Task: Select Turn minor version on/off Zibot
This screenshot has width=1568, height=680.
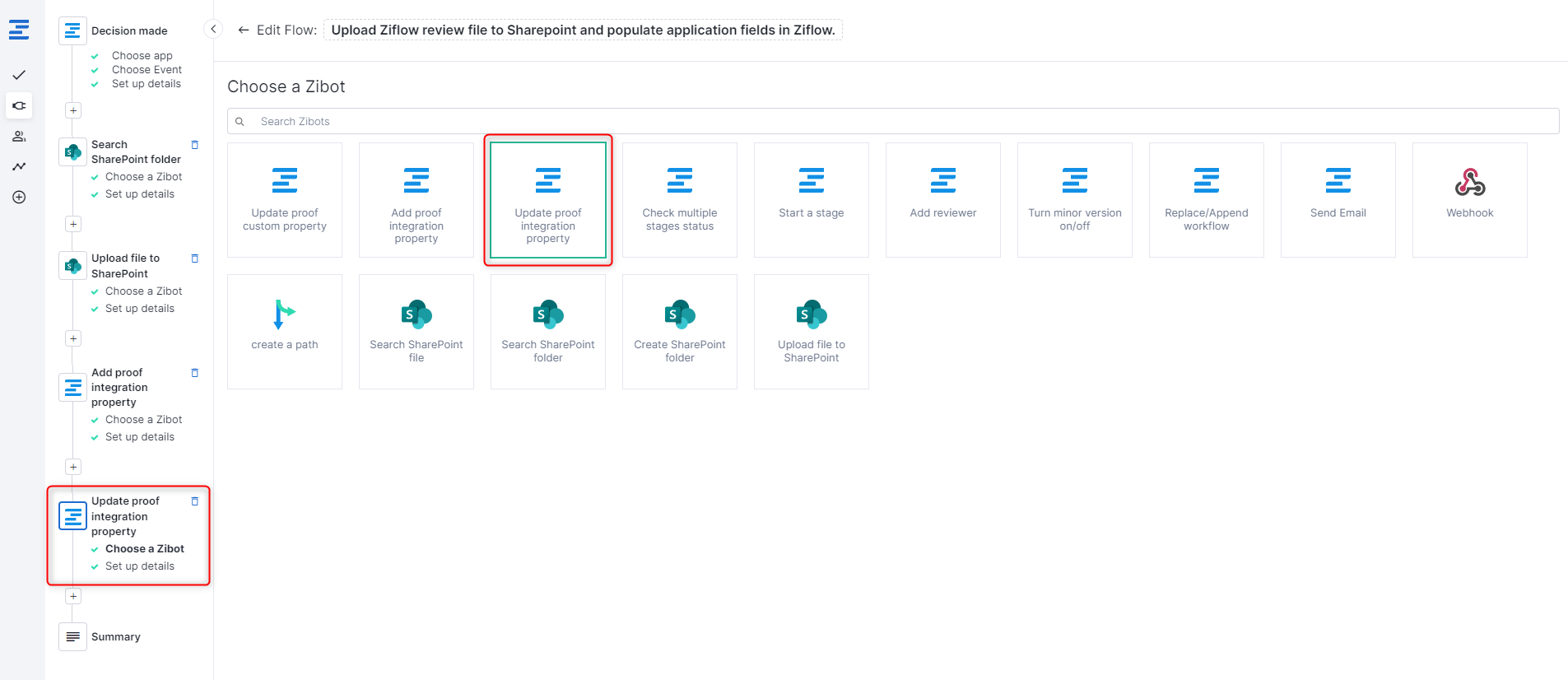Action: pos(1074,199)
